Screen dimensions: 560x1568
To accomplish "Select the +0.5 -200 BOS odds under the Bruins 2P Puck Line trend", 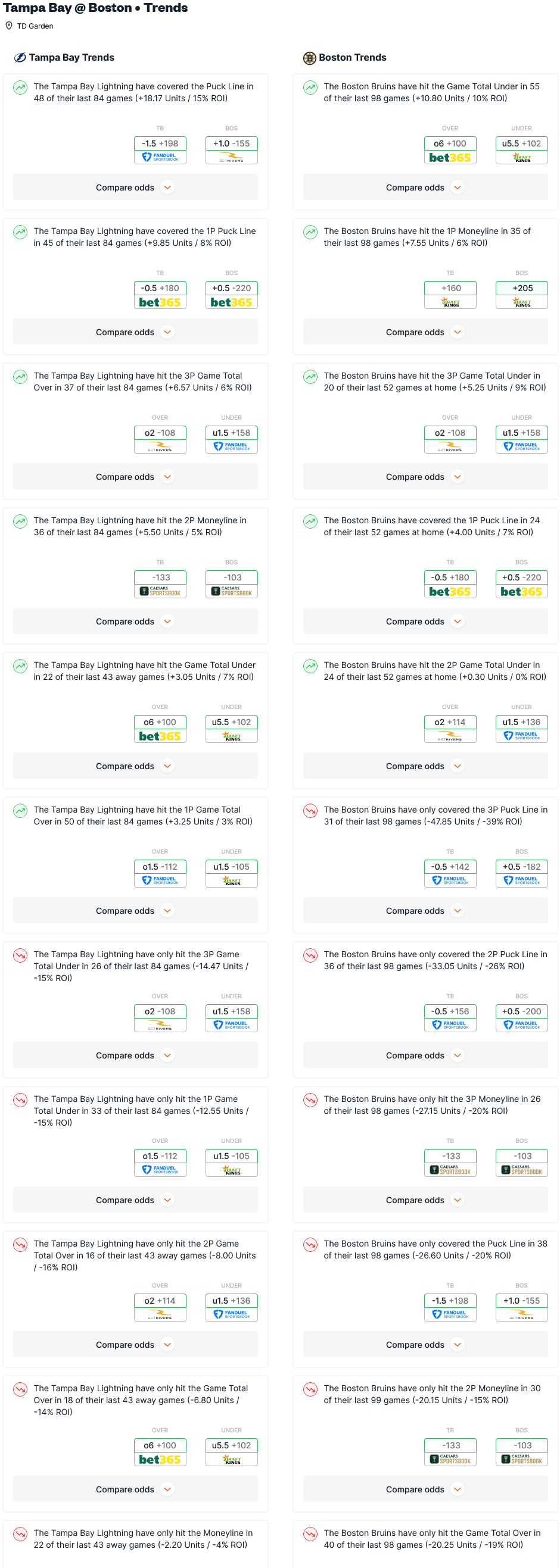I will click(x=522, y=1019).
